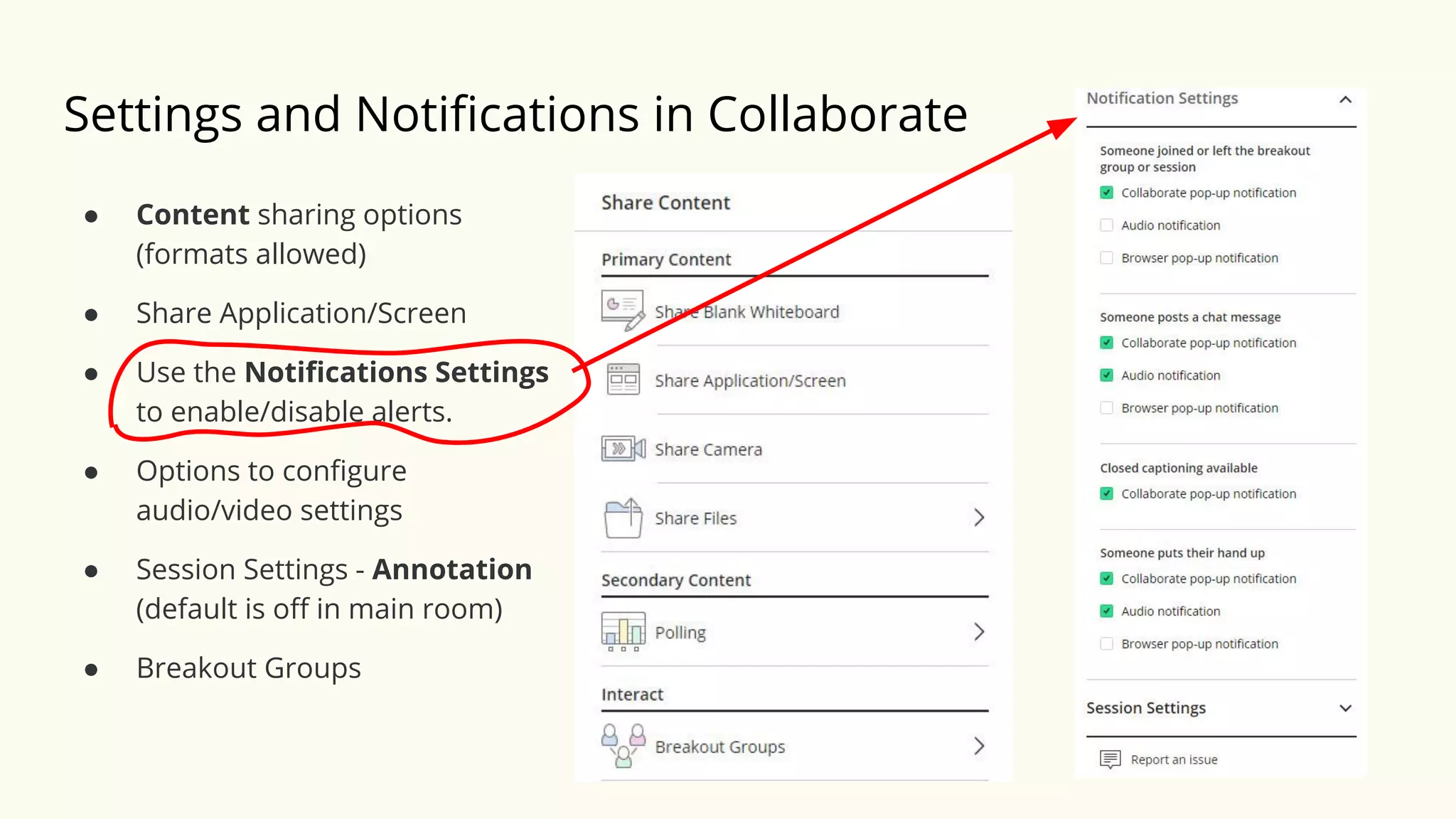Click the Notification Settings heading

click(x=1162, y=98)
